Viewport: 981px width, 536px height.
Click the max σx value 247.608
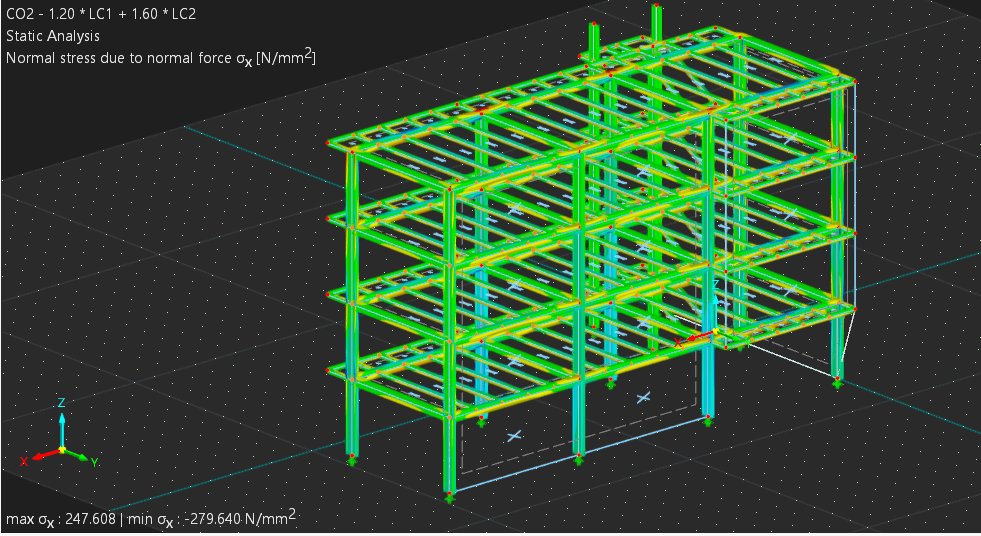(x=90, y=518)
